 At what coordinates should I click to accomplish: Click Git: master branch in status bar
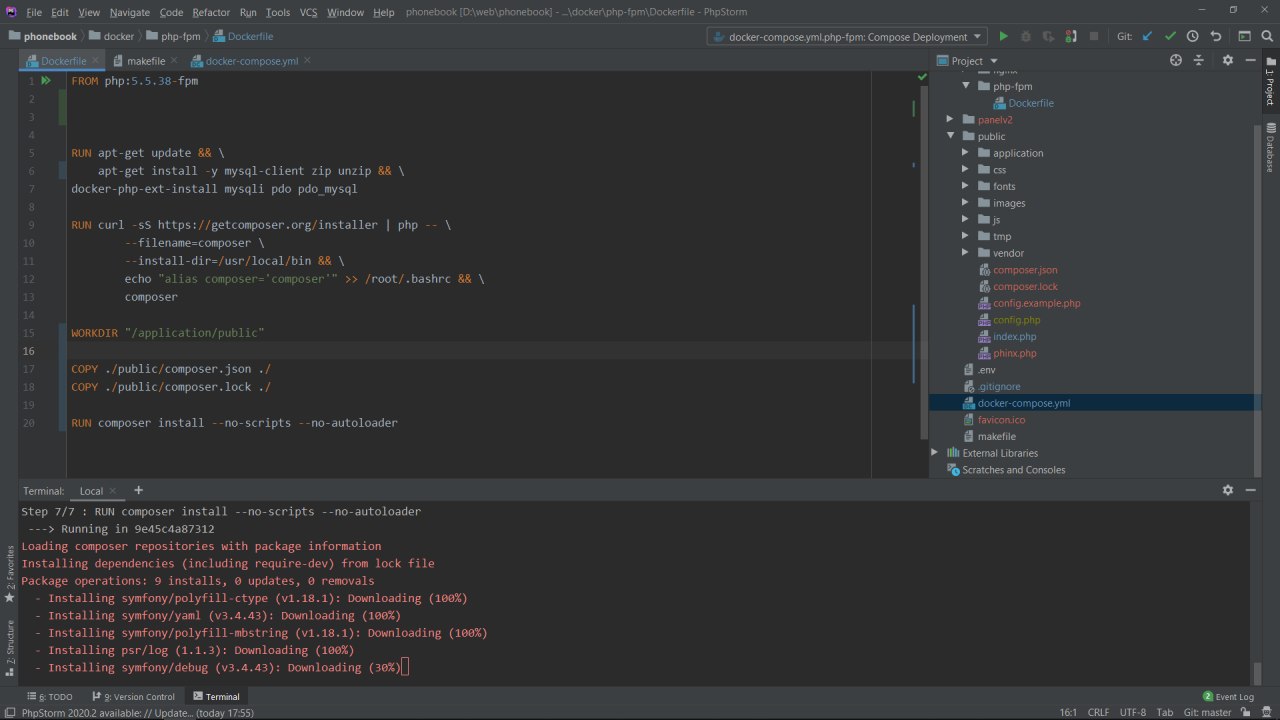[1207, 713]
